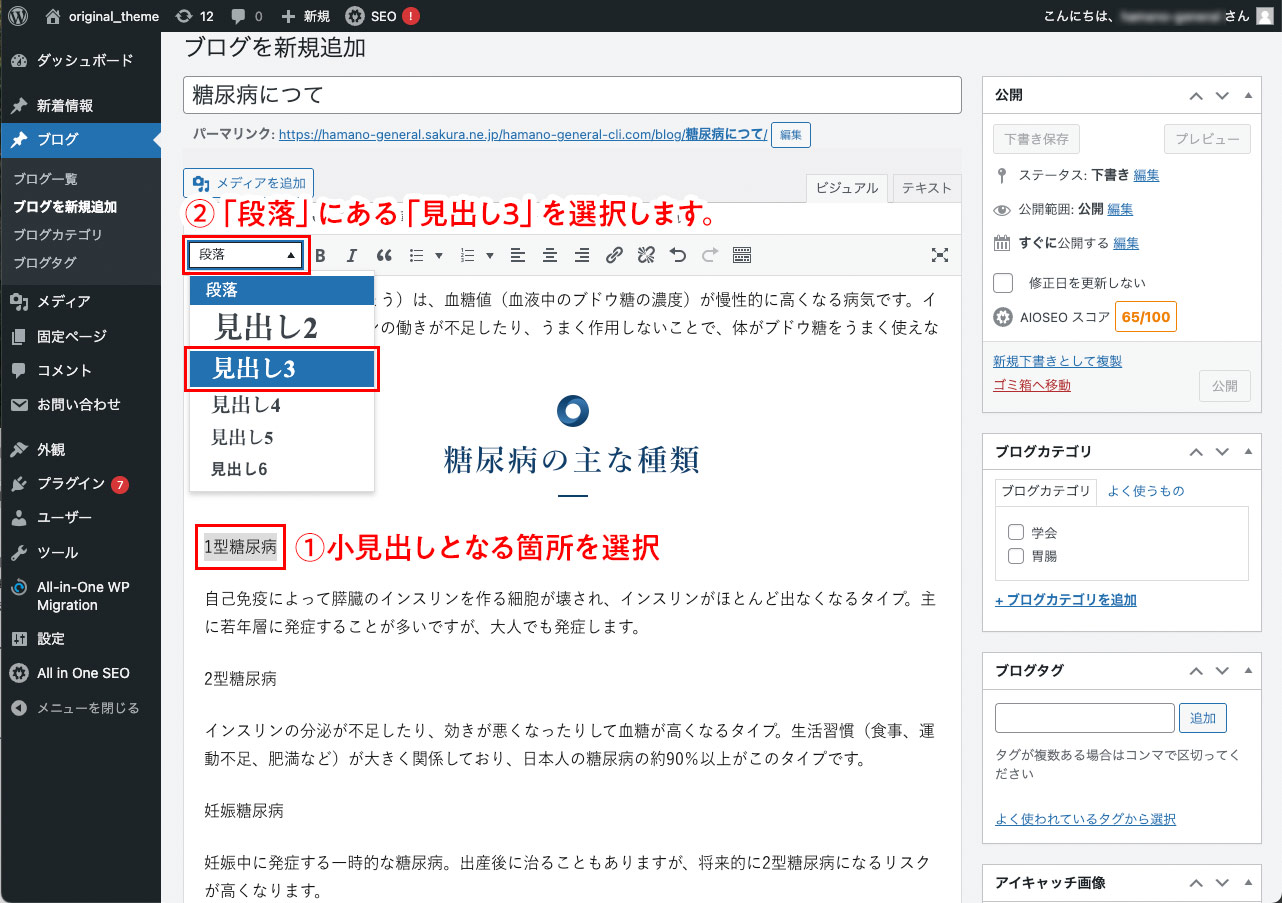This screenshot has height=903, width=1282.
Task: Edit post status via ステータス 編集 link
Action: [1146, 175]
